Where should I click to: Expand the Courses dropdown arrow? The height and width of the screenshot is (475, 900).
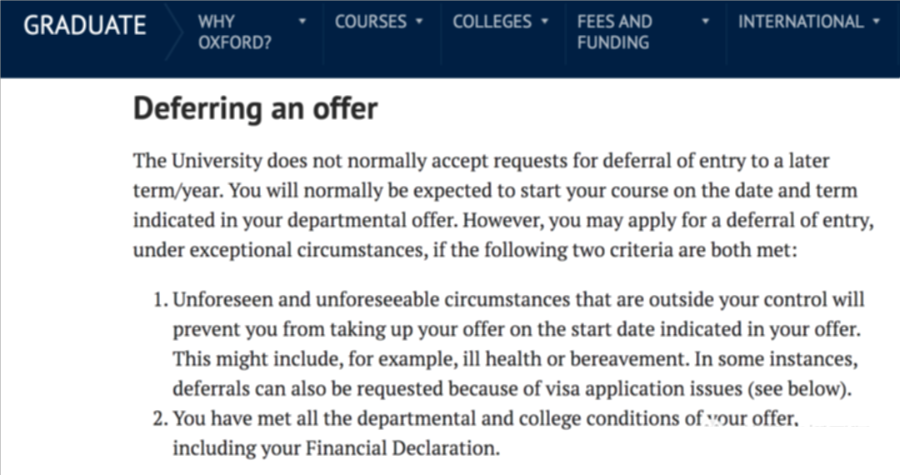420,22
